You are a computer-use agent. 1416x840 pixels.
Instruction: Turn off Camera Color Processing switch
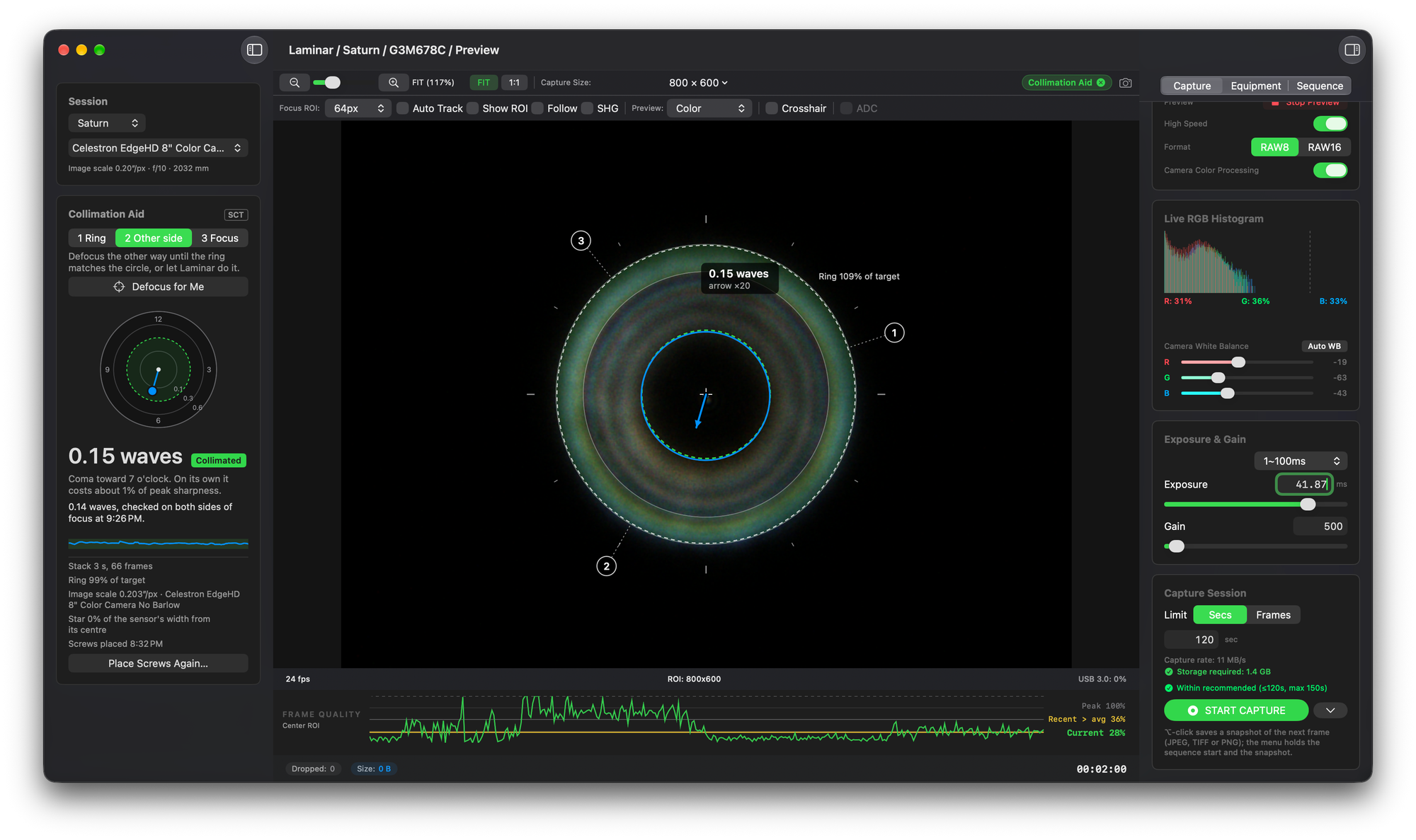pyautogui.click(x=1330, y=171)
